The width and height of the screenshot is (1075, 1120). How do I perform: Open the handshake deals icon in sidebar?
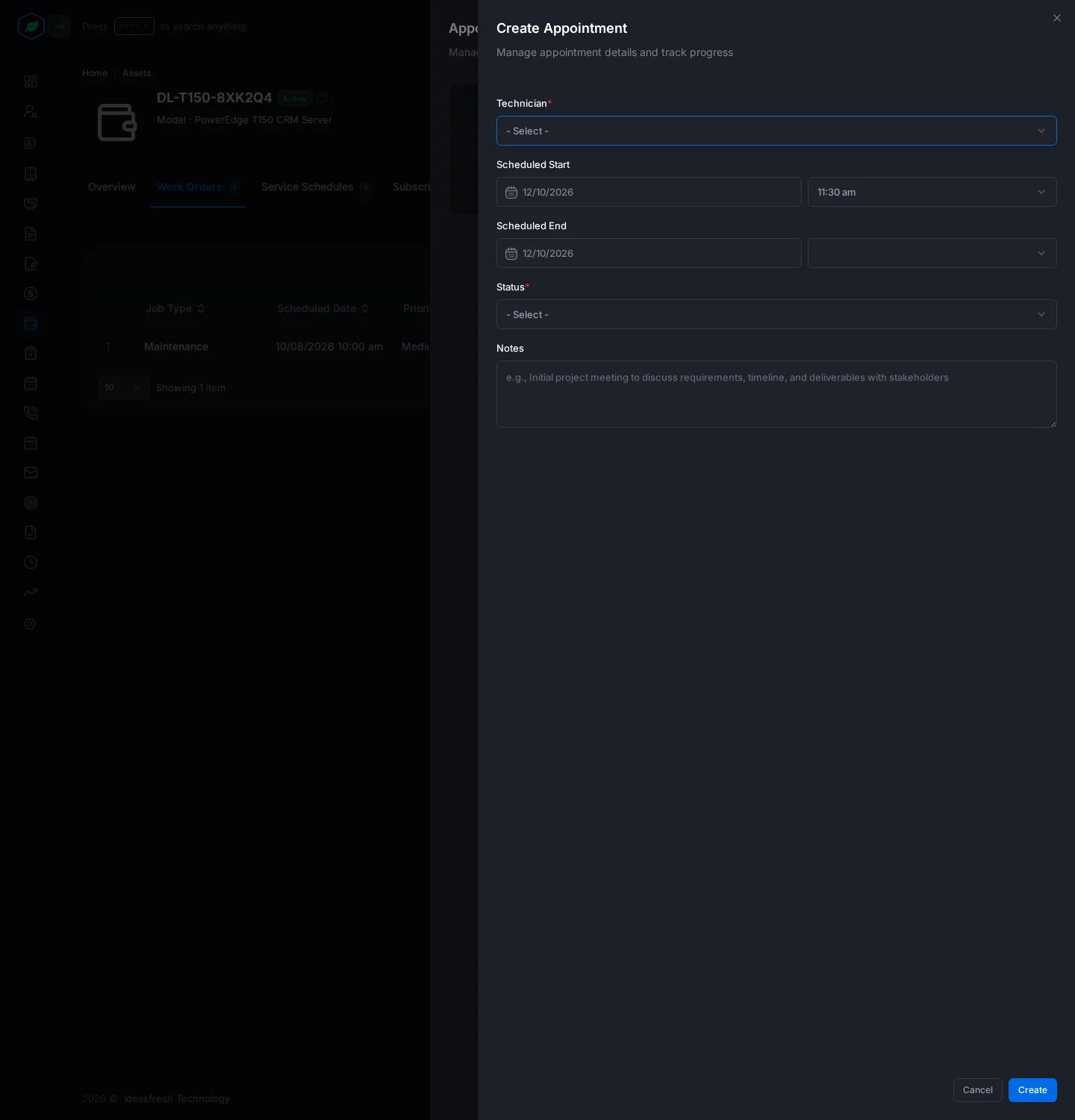point(31,204)
